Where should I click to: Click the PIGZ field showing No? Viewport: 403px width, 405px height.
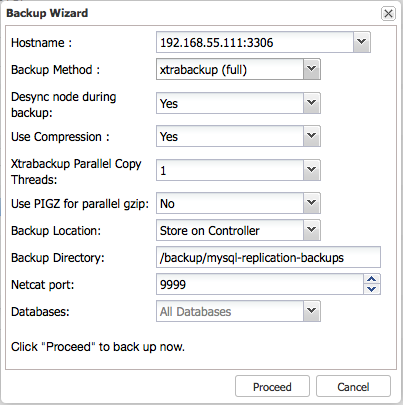pyautogui.click(x=230, y=203)
